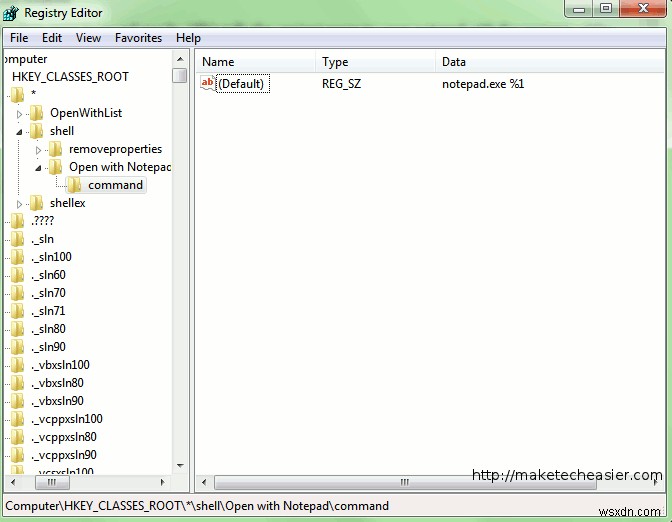The height and width of the screenshot is (522, 672).
Task: Click the shellex folder icon
Action: 37,203
